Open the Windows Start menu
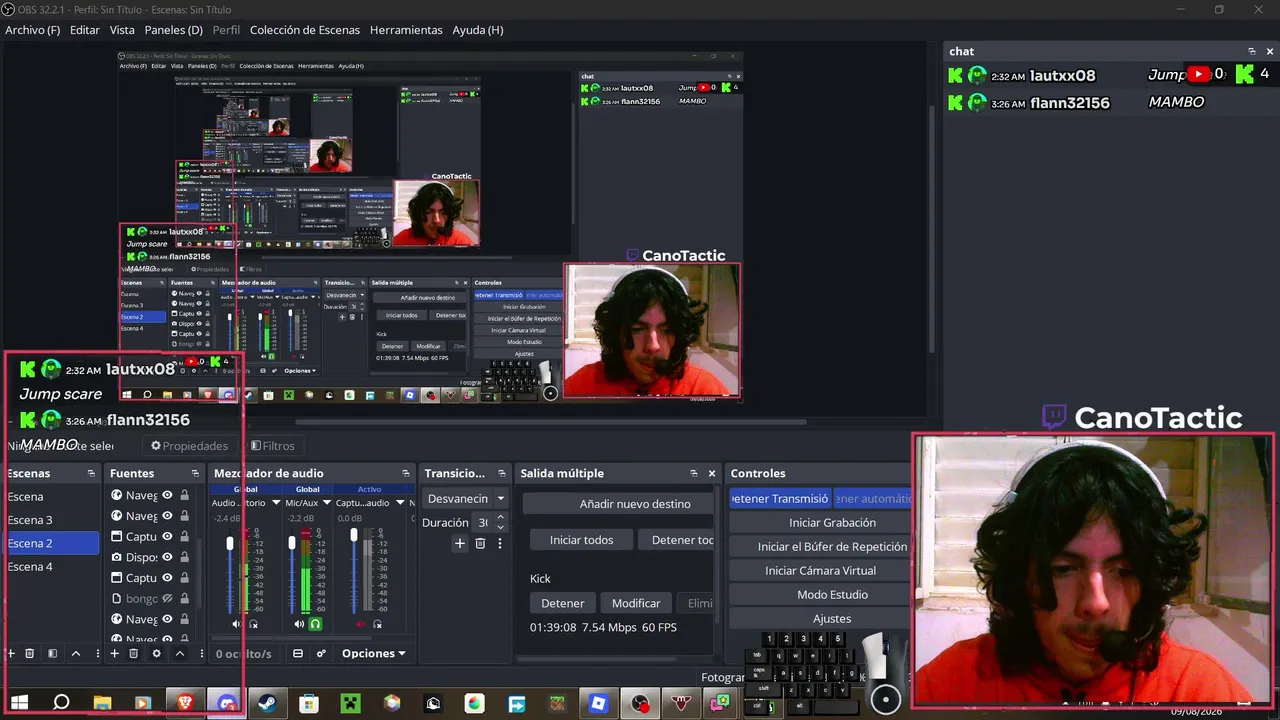Viewport: 1280px width, 720px height. pyautogui.click(x=19, y=703)
